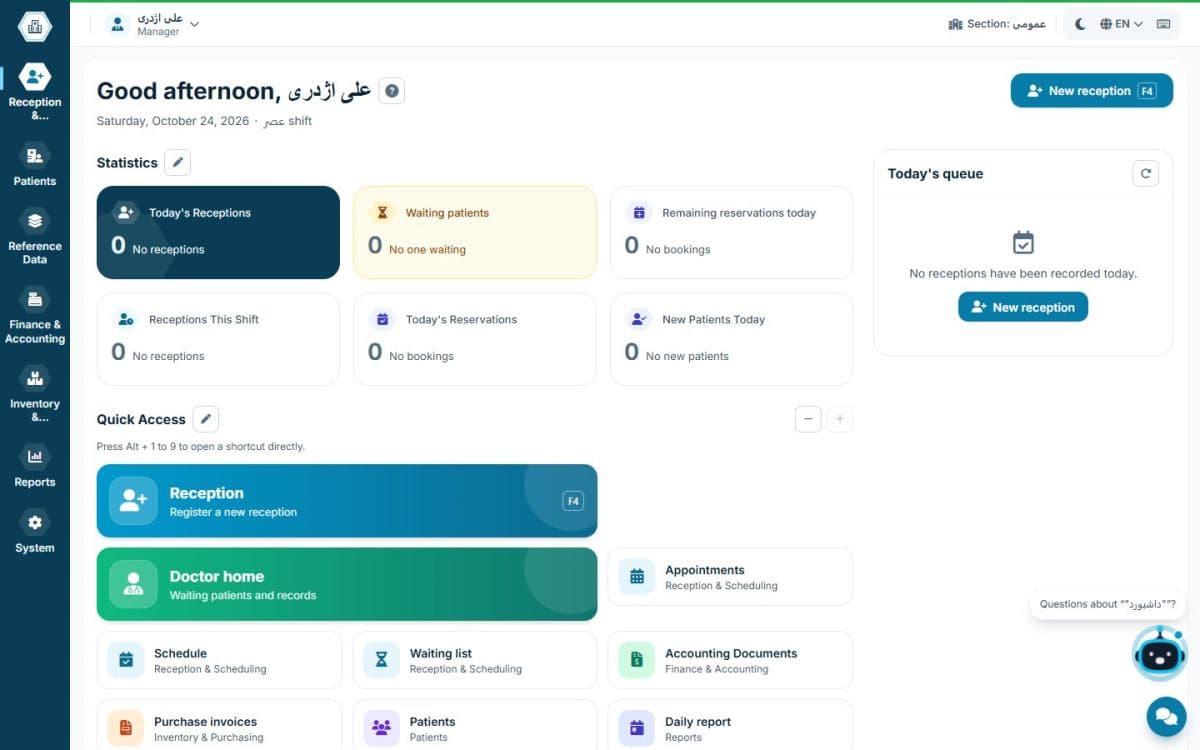Viewport: 1200px width, 750px height.
Task: Click the Daily report calendar icon
Action: (637, 728)
